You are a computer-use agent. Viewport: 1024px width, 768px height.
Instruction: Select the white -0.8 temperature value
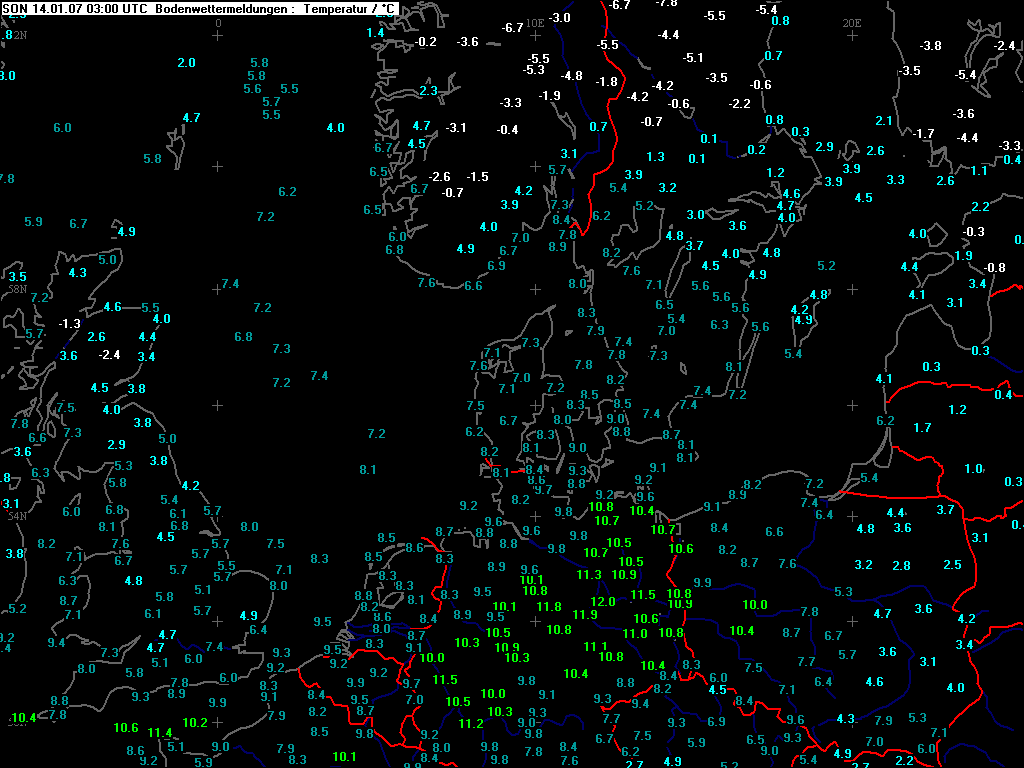coord(994,268)
